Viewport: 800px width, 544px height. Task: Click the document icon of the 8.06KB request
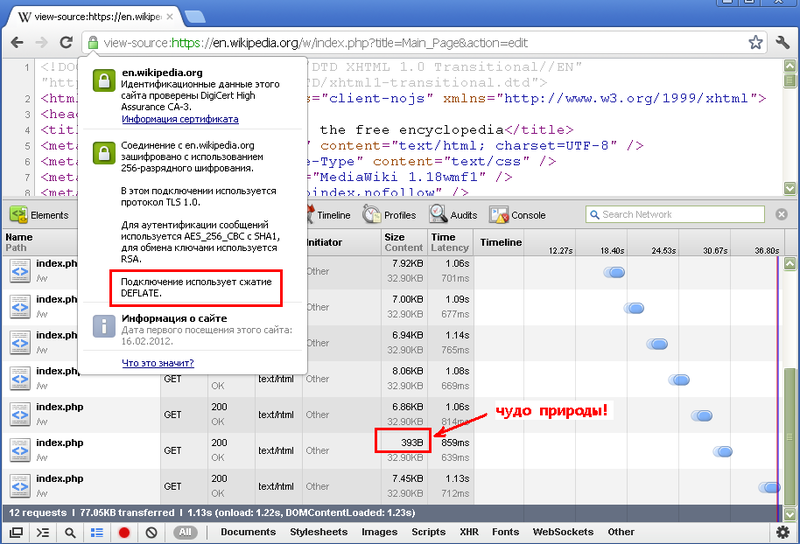20,379
